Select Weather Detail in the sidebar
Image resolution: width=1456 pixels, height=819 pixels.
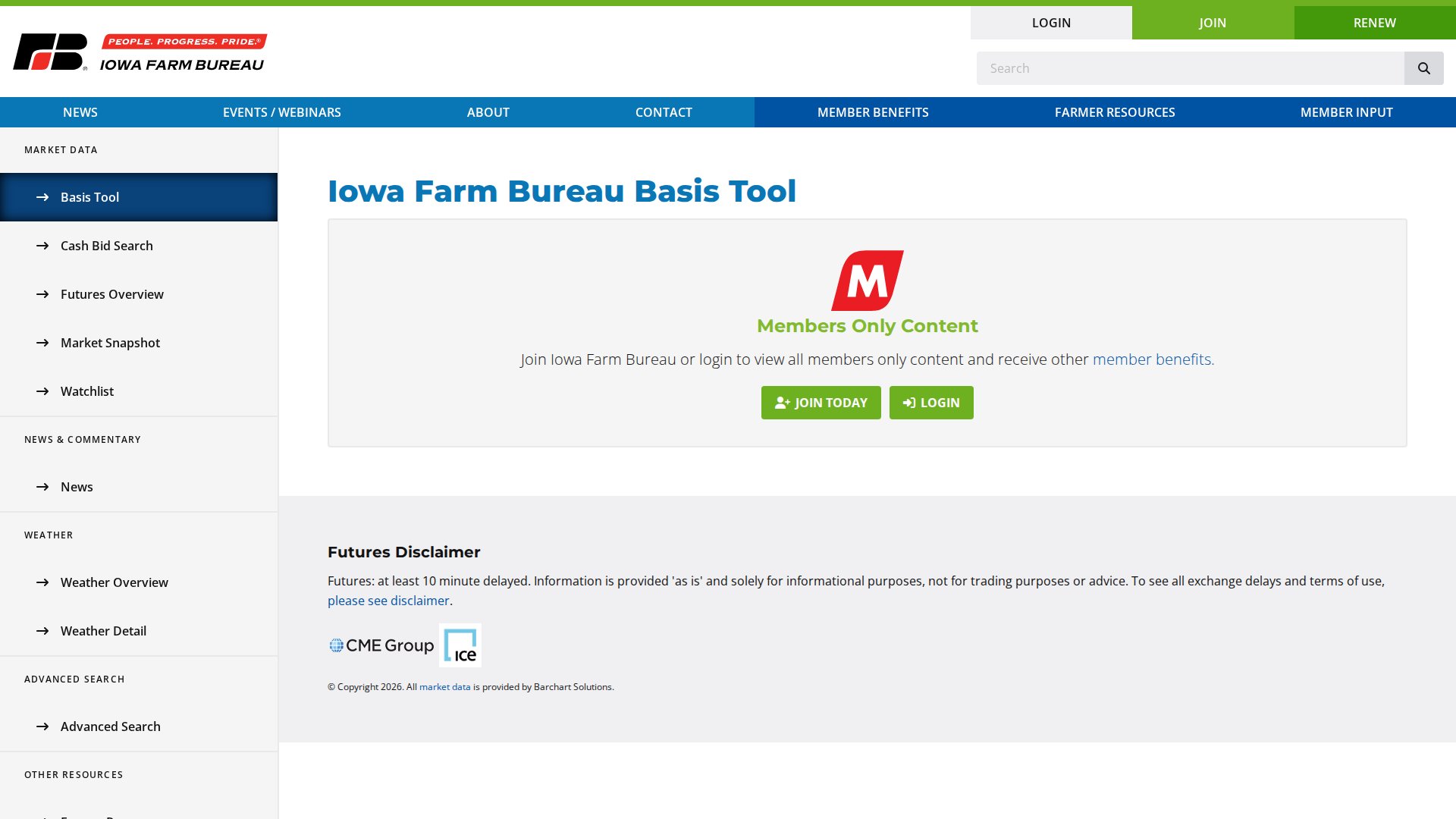tap(103, 630)
